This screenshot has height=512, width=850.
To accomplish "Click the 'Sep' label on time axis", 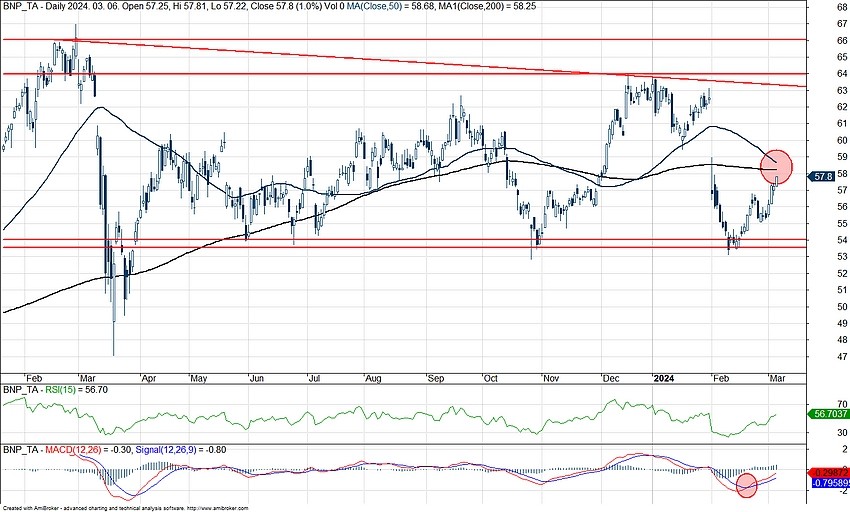I will click(436, 379).
